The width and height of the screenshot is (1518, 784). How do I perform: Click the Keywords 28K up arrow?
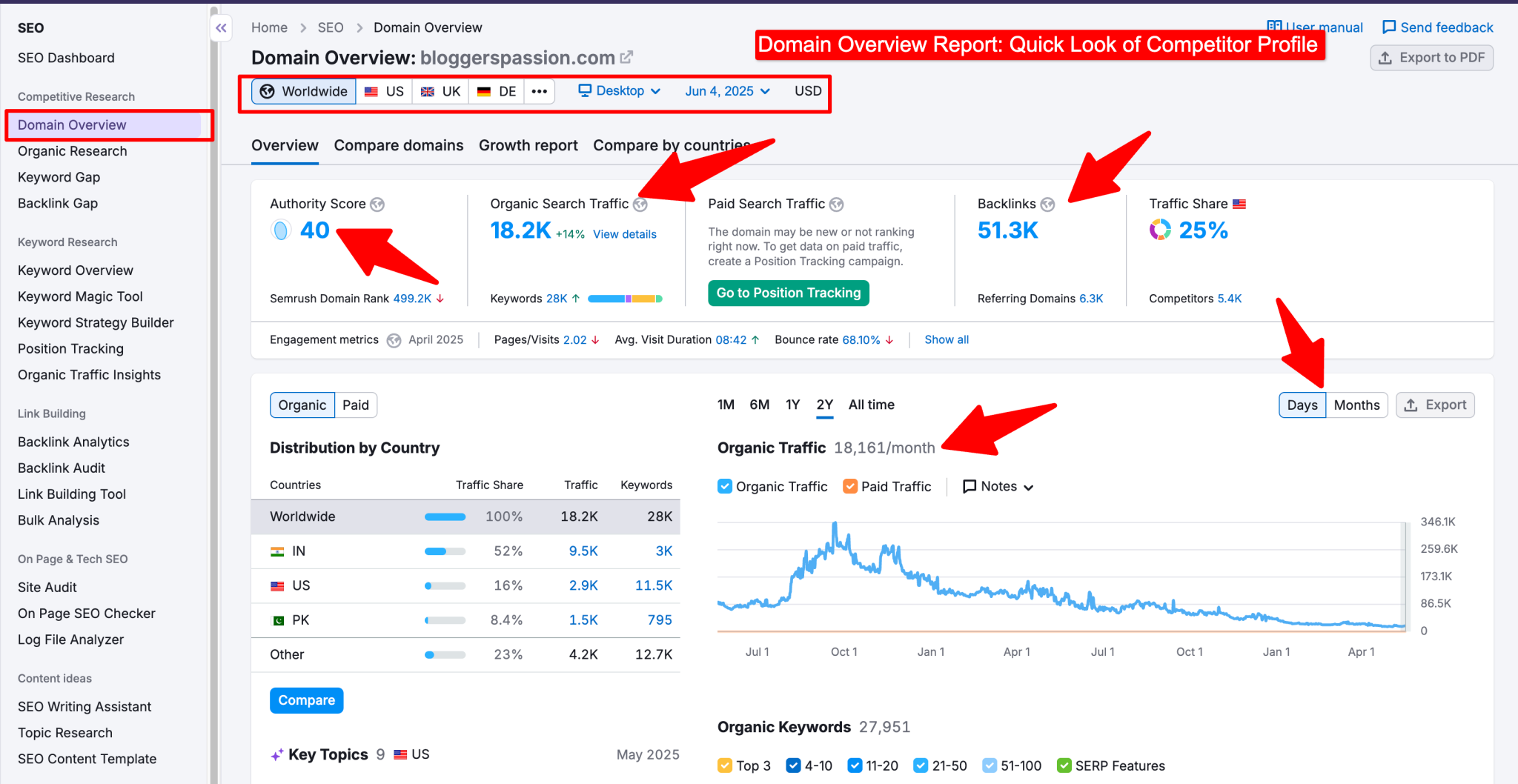pos(576,299)
